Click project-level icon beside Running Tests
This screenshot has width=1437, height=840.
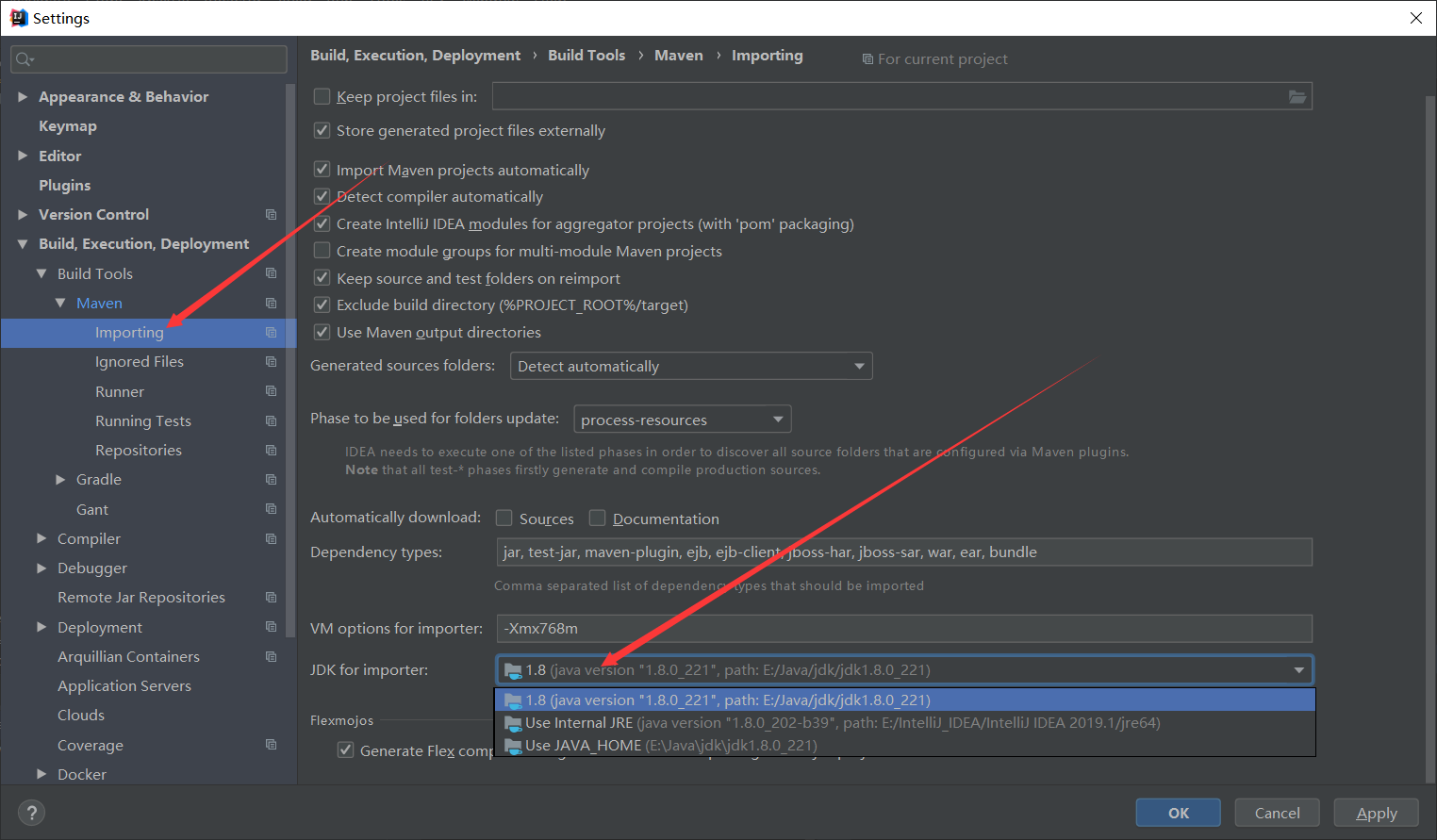(271, 421)
